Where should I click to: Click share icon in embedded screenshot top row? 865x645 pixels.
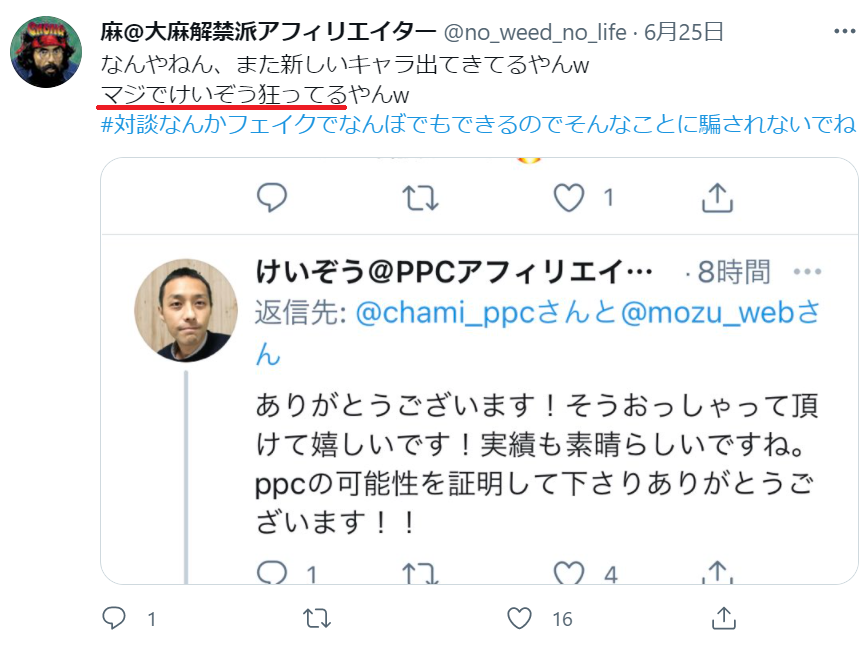717,198
